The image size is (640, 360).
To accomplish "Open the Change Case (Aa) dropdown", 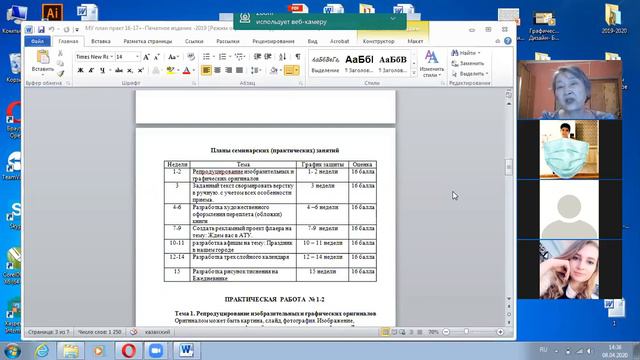I will click(x=173, y=57).
